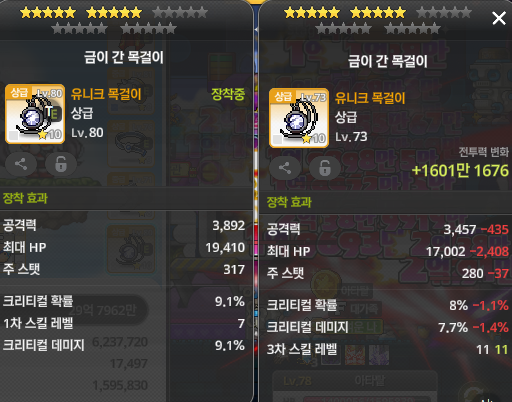Image resolution: width=512 pixels, height=402 pixels.
Task: Click the 크리티컬 데미지 7.7% row
Action: [x=387, y=327]
